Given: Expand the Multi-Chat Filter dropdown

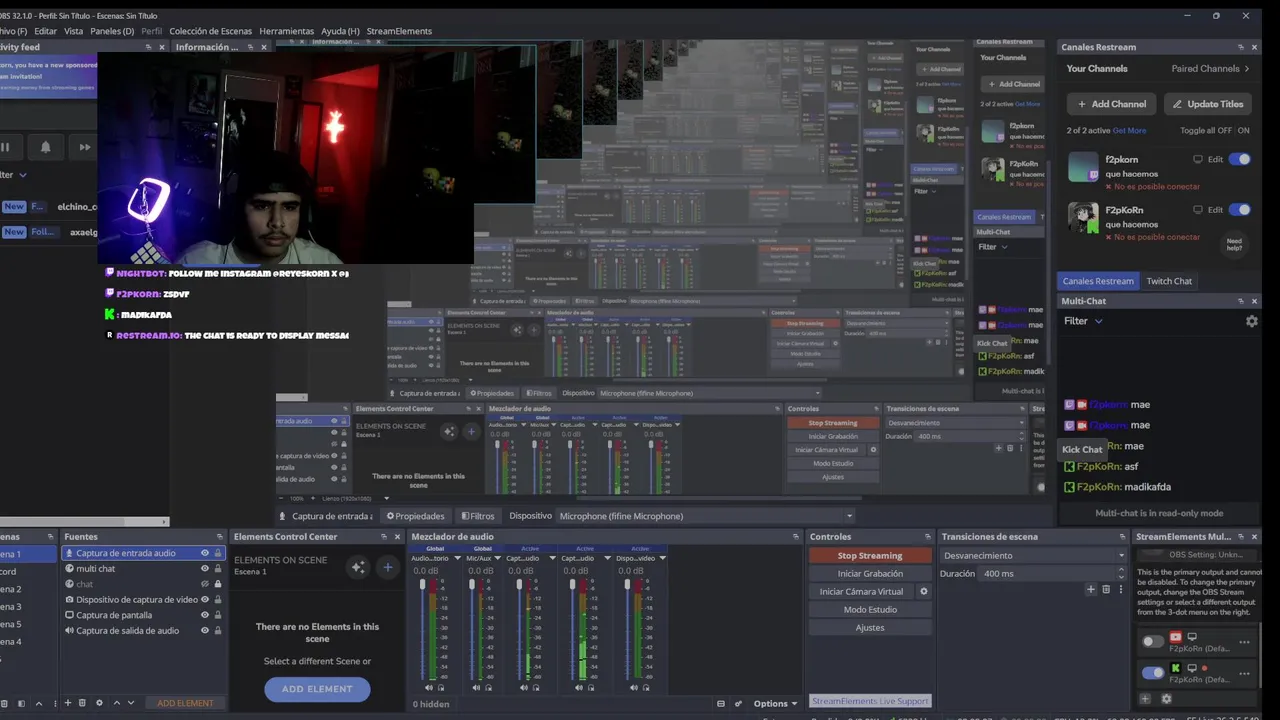Looking at the screenshot, I should tap(1083, 321).
